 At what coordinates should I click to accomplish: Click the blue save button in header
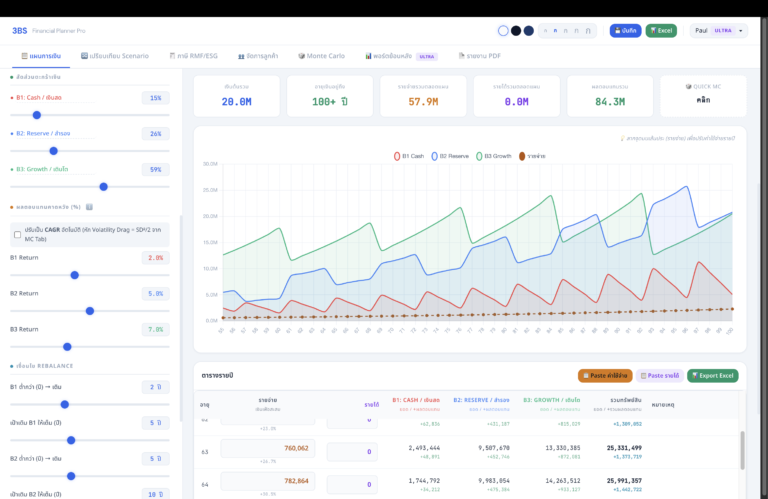625,31
